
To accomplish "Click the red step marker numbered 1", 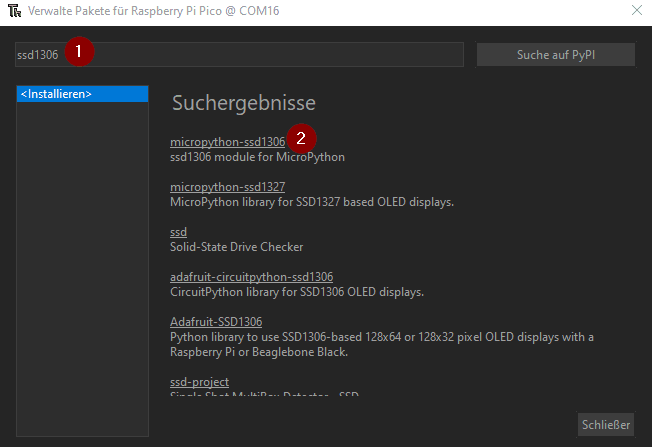I will point(80,52).
